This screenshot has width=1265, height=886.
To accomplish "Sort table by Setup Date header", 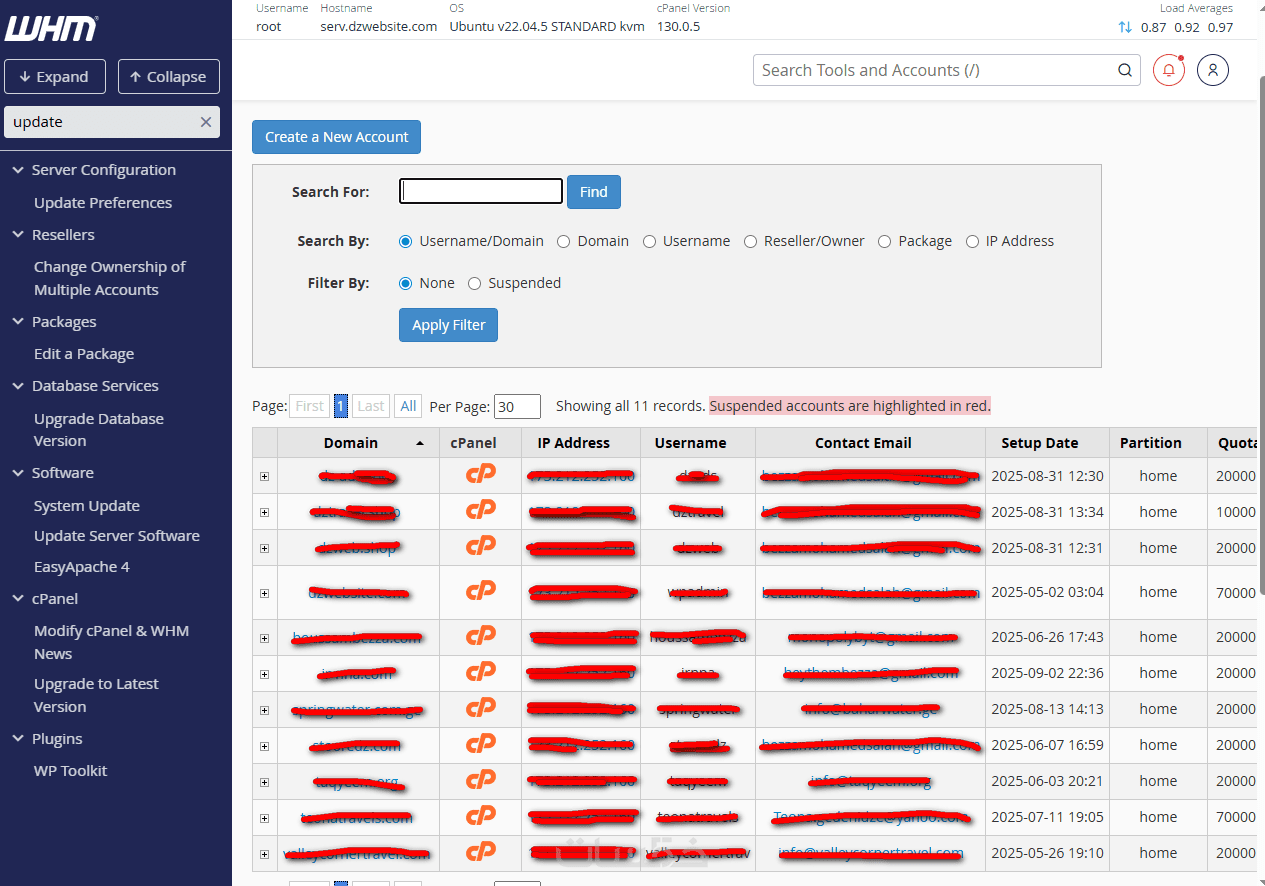I will pyautogui.click(x=1040, y=443).
